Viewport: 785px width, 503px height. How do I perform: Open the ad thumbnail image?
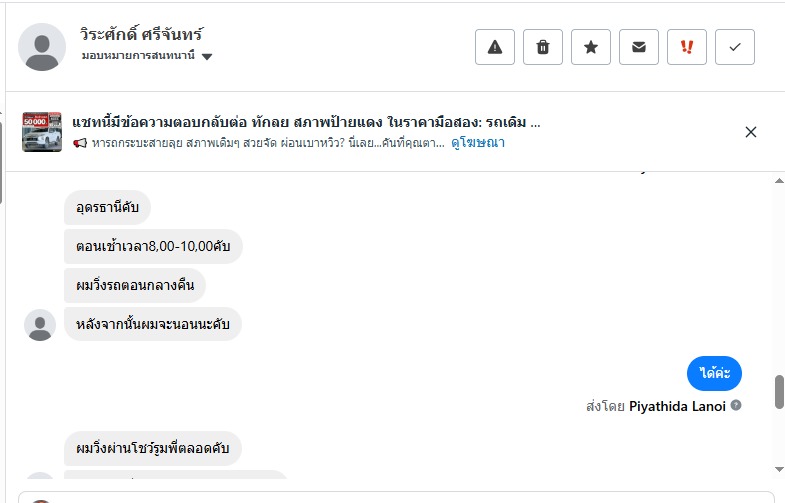click(x=42, y=132)
